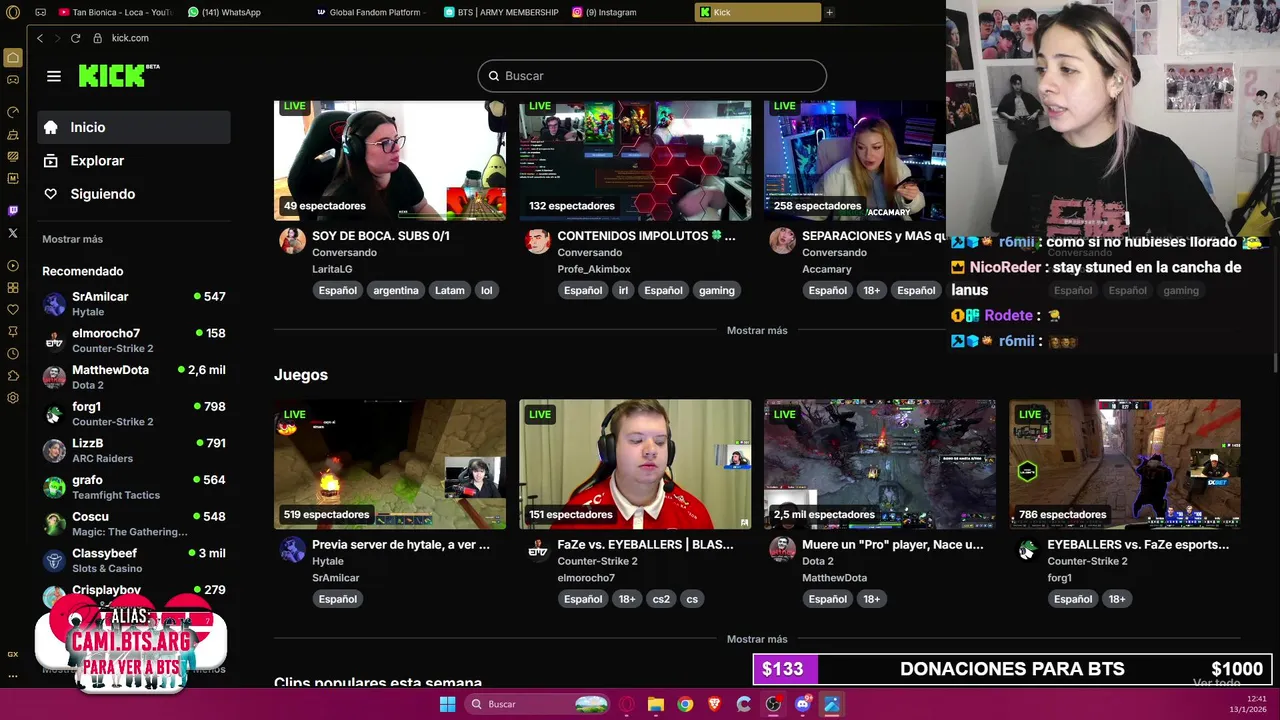The height and width of the screenshot is (720, 1280).
Task: Open the Dota 2 MatthewDota stream thumbnail
Action: [x=880, y=464]
